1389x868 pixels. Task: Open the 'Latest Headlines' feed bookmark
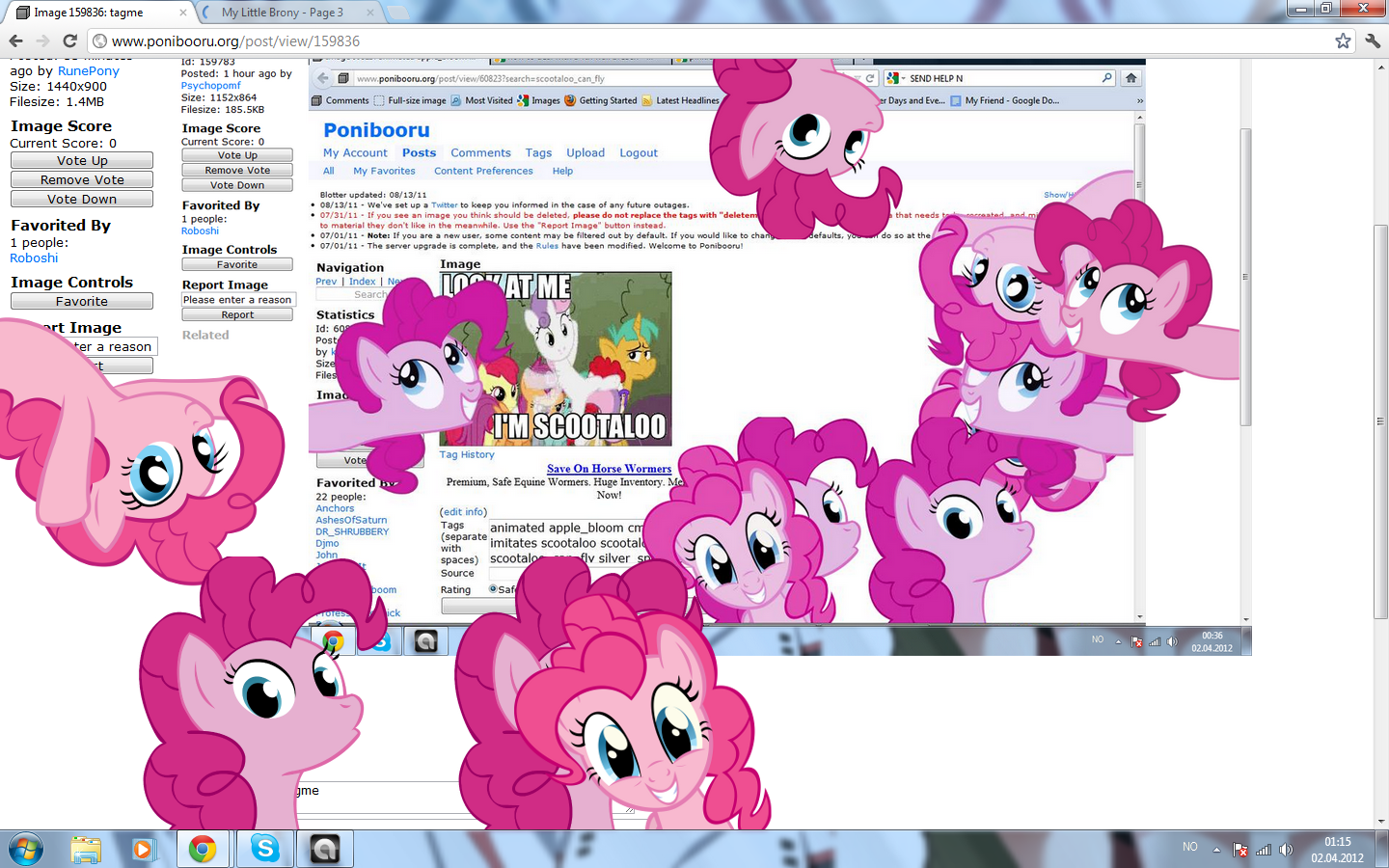pos(680,100)
